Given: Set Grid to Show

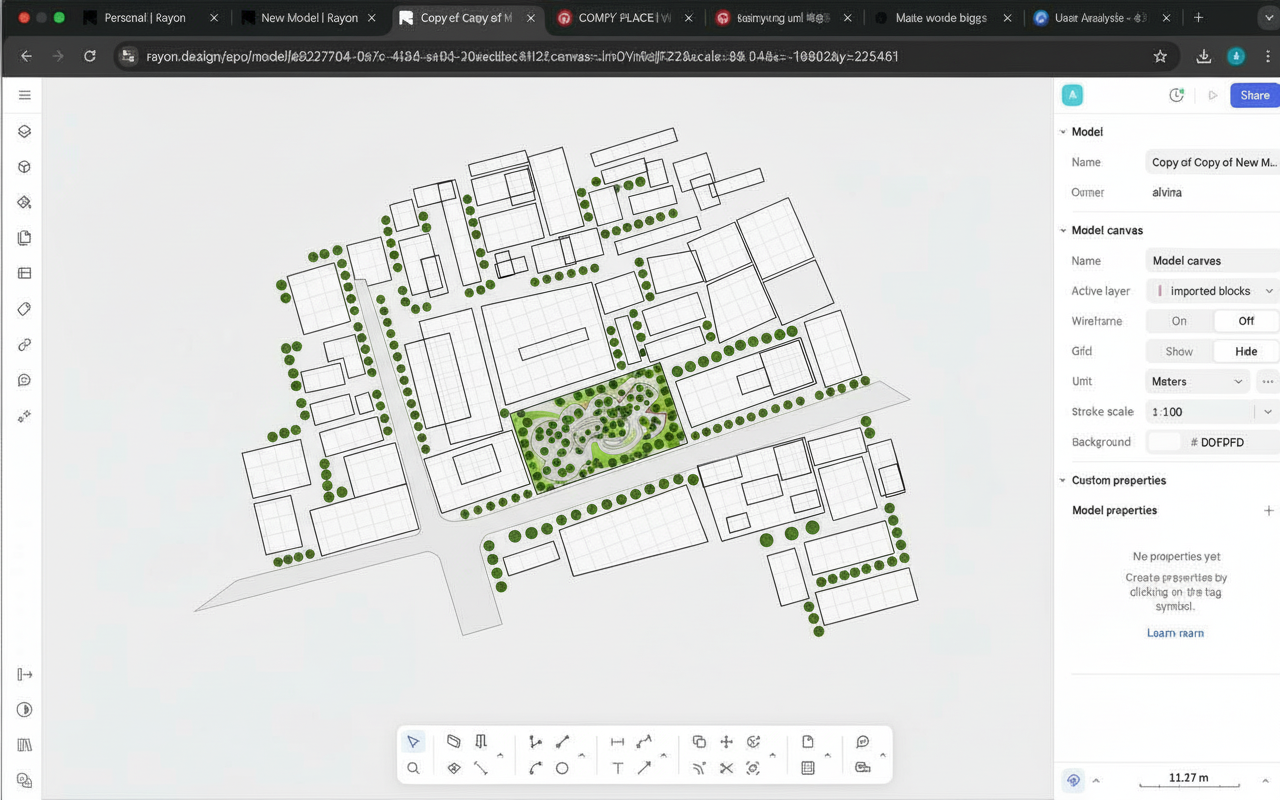Looking at the screenshot, I should [x=1179, y=351].
